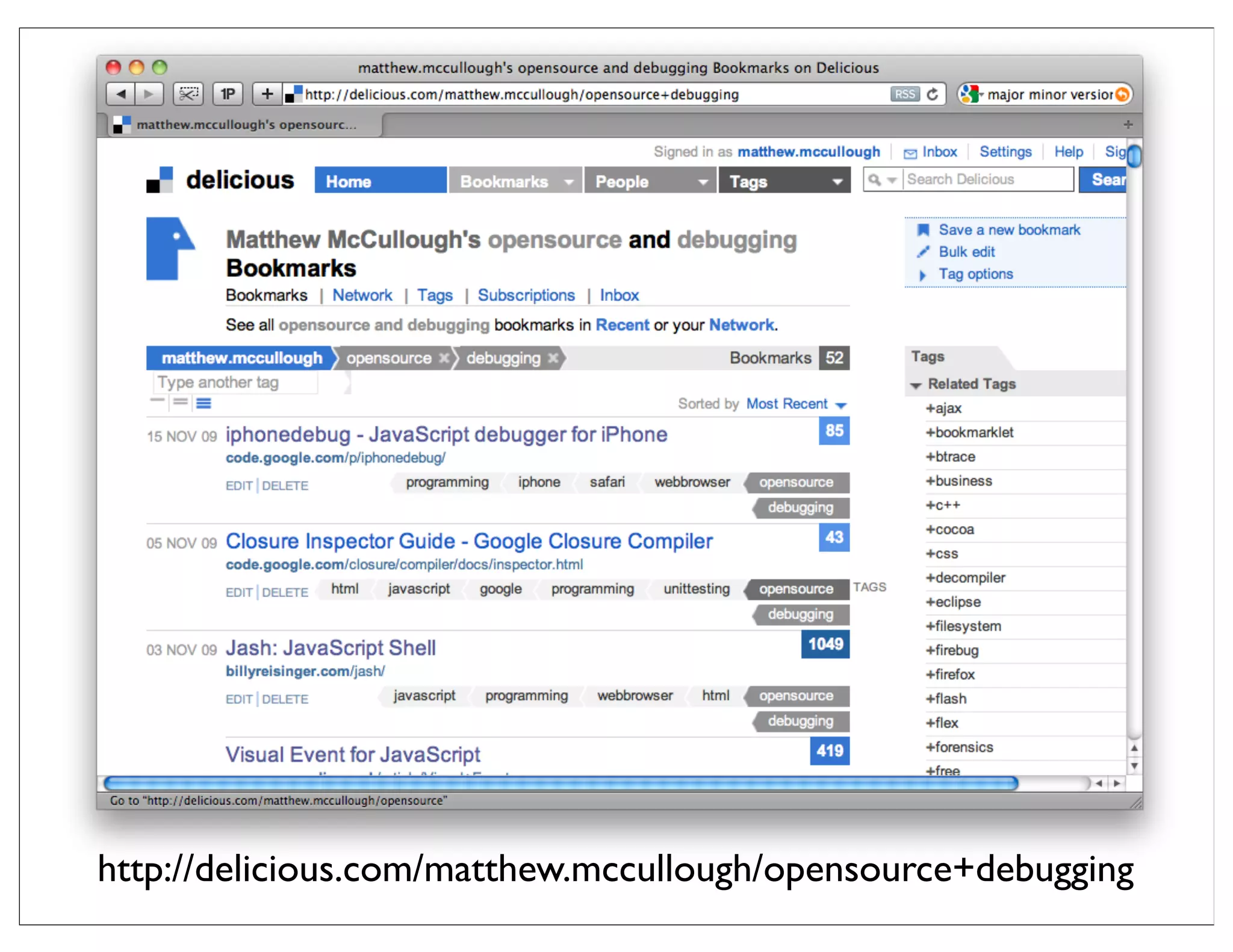Click the Type another tag field
This screenshot has height=952, width=1233.
tap(236, 383)
